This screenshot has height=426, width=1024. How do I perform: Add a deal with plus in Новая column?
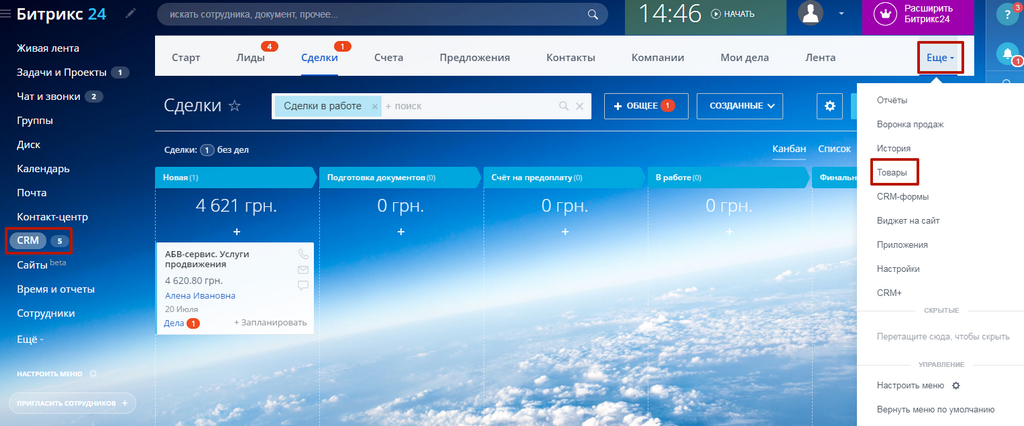point(236,232)
